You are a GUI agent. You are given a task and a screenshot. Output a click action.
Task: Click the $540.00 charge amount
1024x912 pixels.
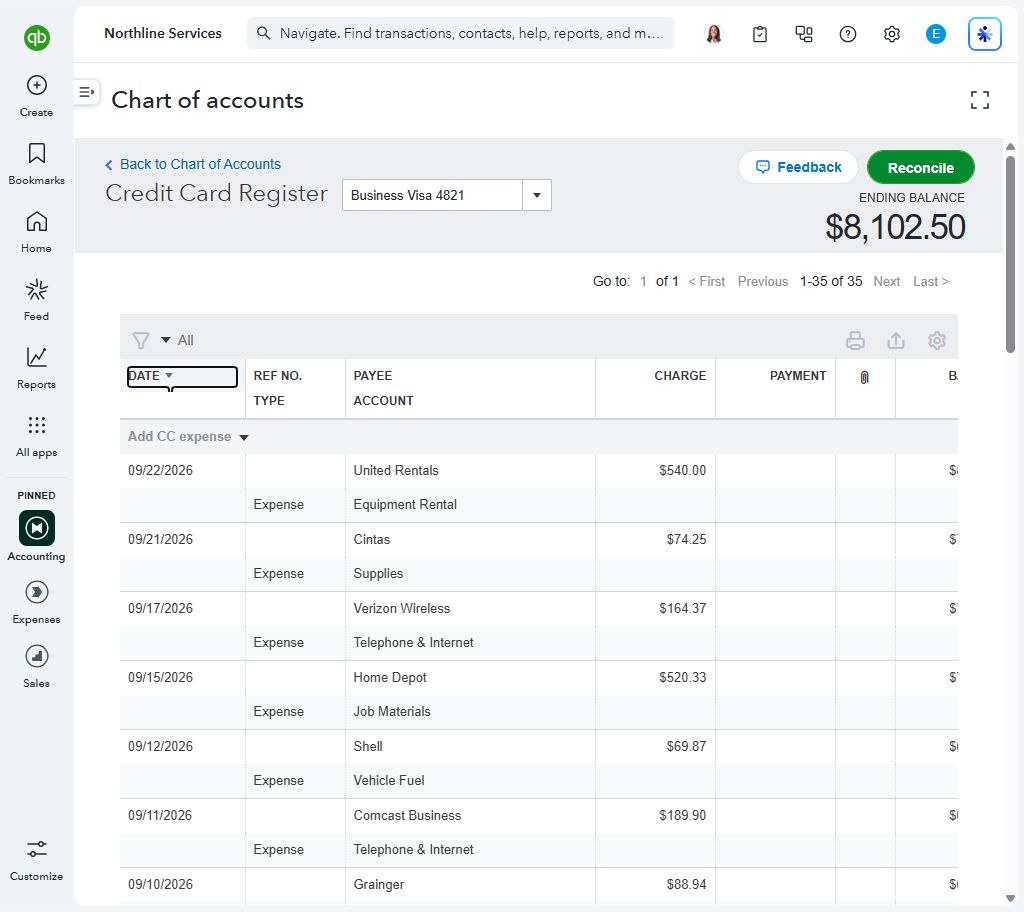tap(682, 470)
